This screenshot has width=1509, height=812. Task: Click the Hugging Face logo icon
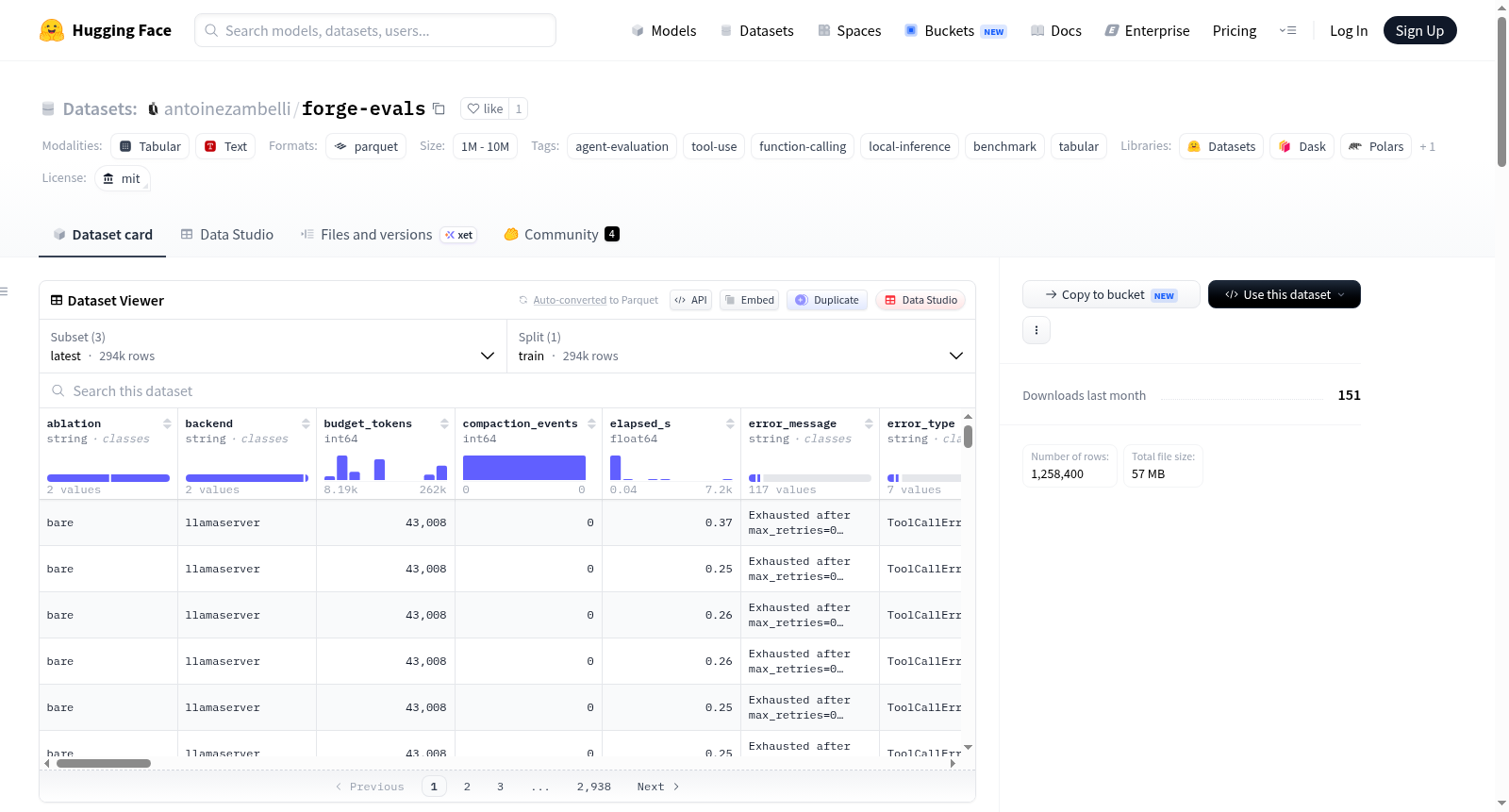pos(52,30)
